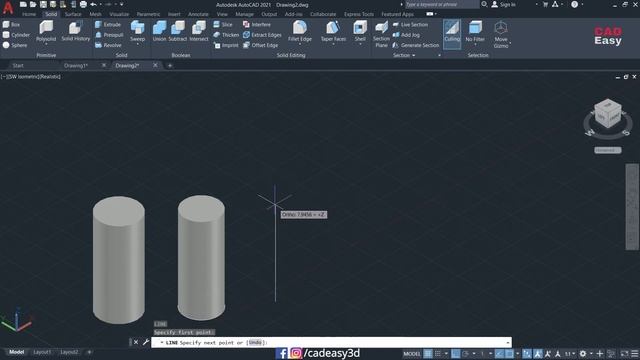Expand the Sweep tool dropdown arrow
Screen dimensions: 640x360
pos(138,44)
